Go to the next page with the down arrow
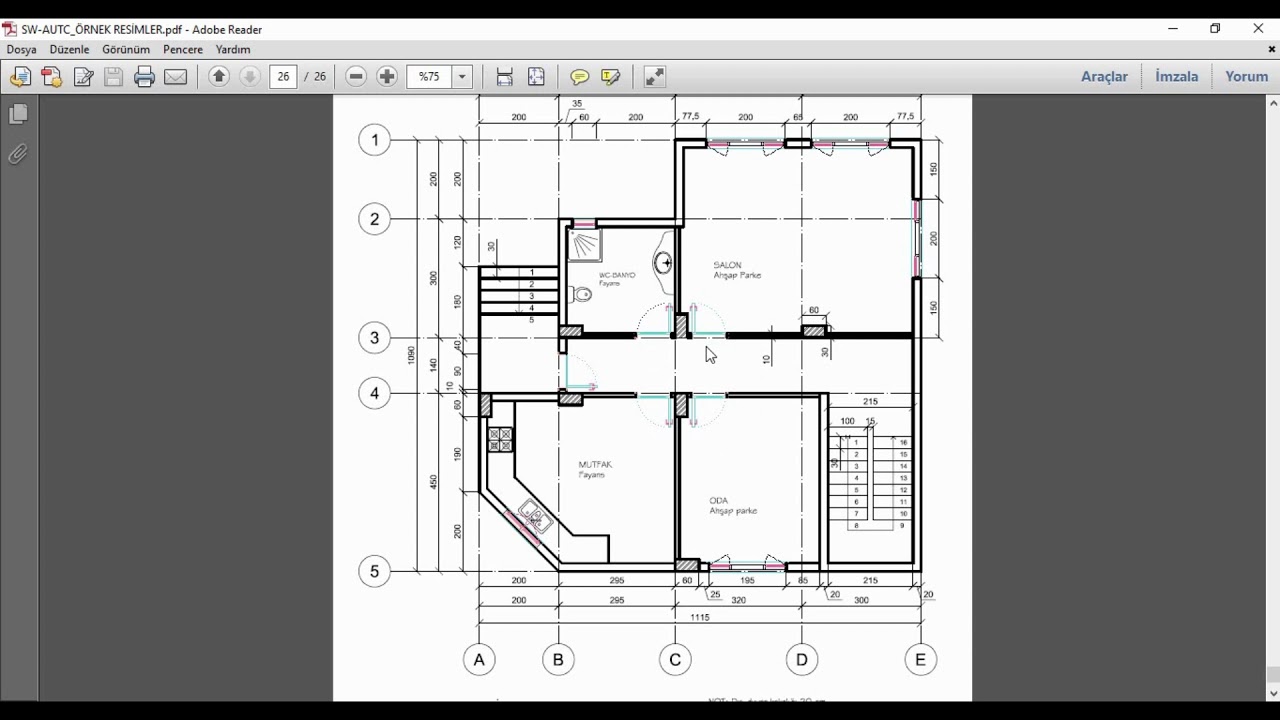 coord(250,76)
